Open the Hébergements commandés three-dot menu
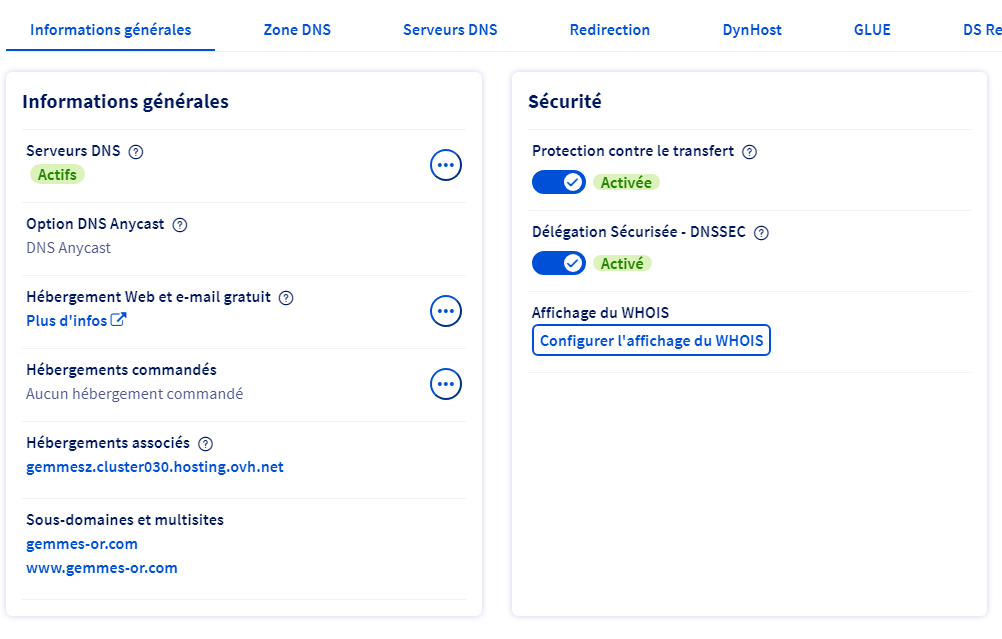 tap(446, 384)
